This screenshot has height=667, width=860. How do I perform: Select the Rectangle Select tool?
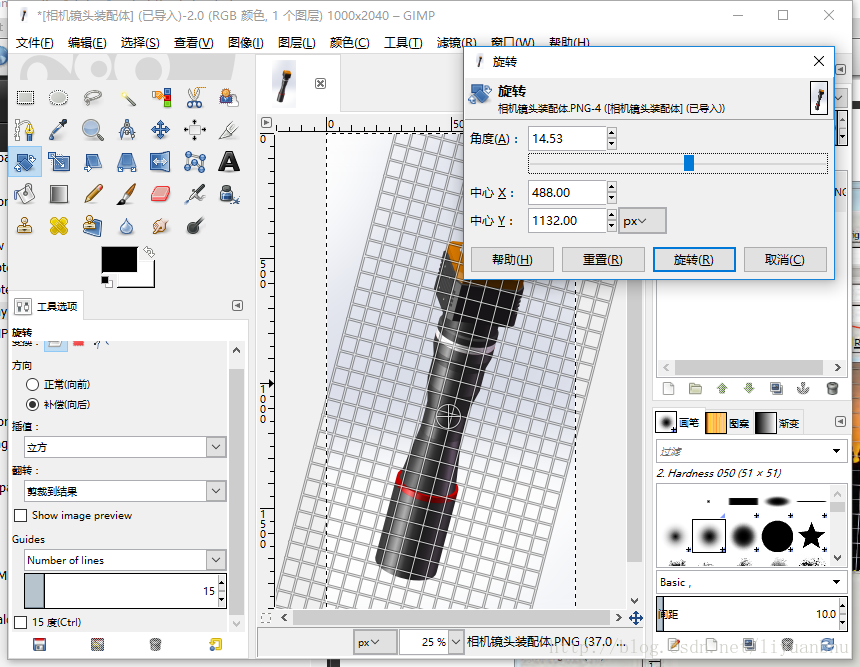pos(25,98)
